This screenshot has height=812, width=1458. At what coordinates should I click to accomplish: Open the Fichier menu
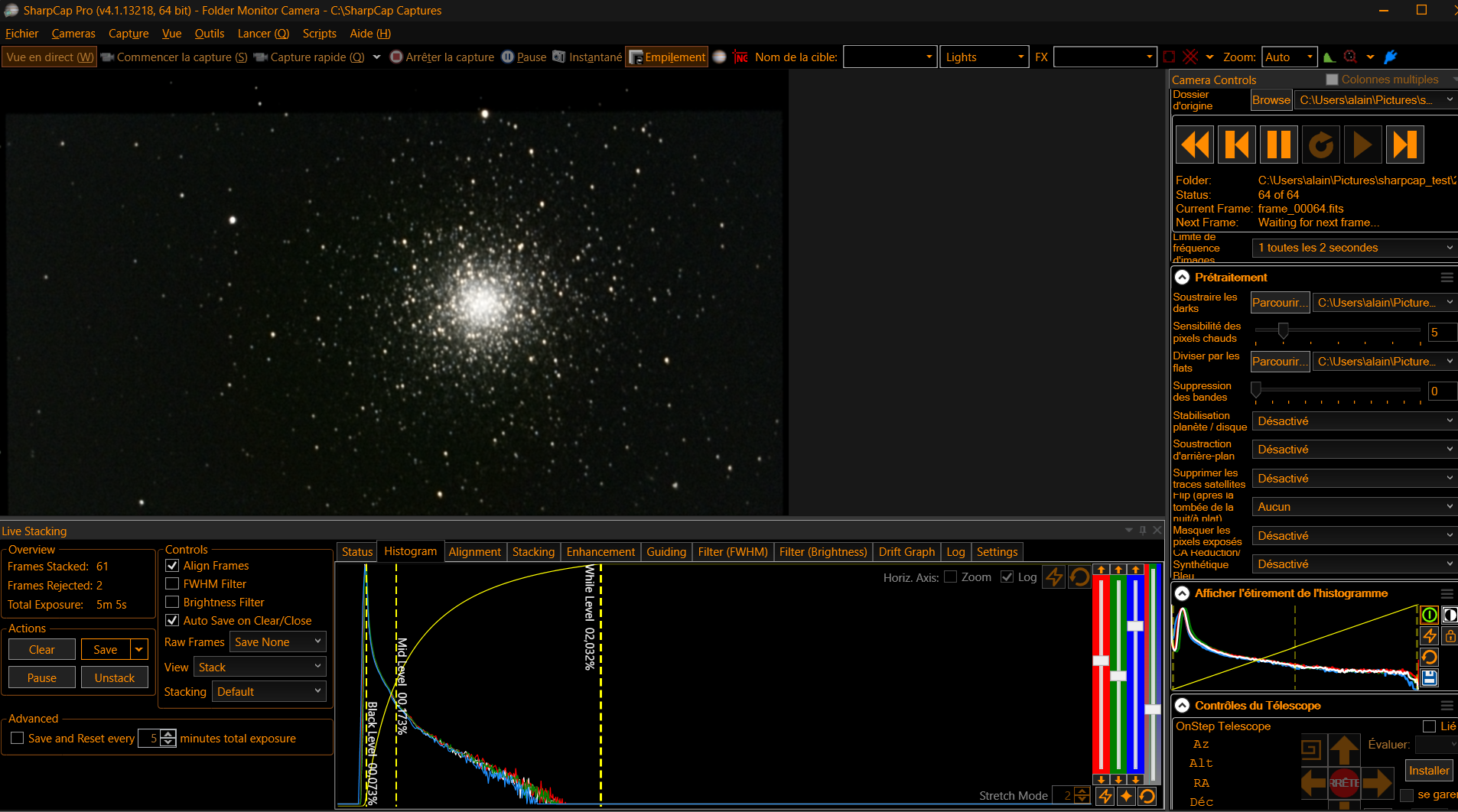(x=21, y=34)
